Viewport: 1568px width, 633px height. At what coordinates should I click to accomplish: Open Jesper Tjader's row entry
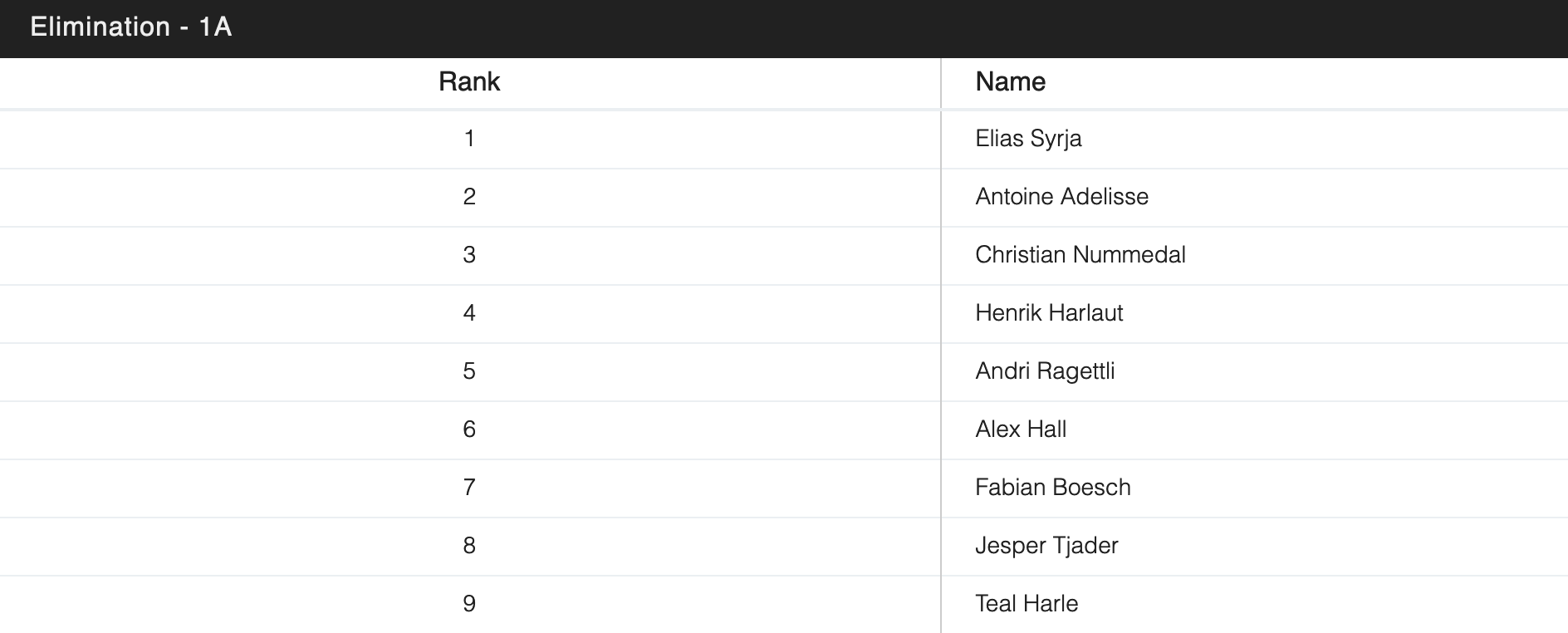tap(1046, 546)
